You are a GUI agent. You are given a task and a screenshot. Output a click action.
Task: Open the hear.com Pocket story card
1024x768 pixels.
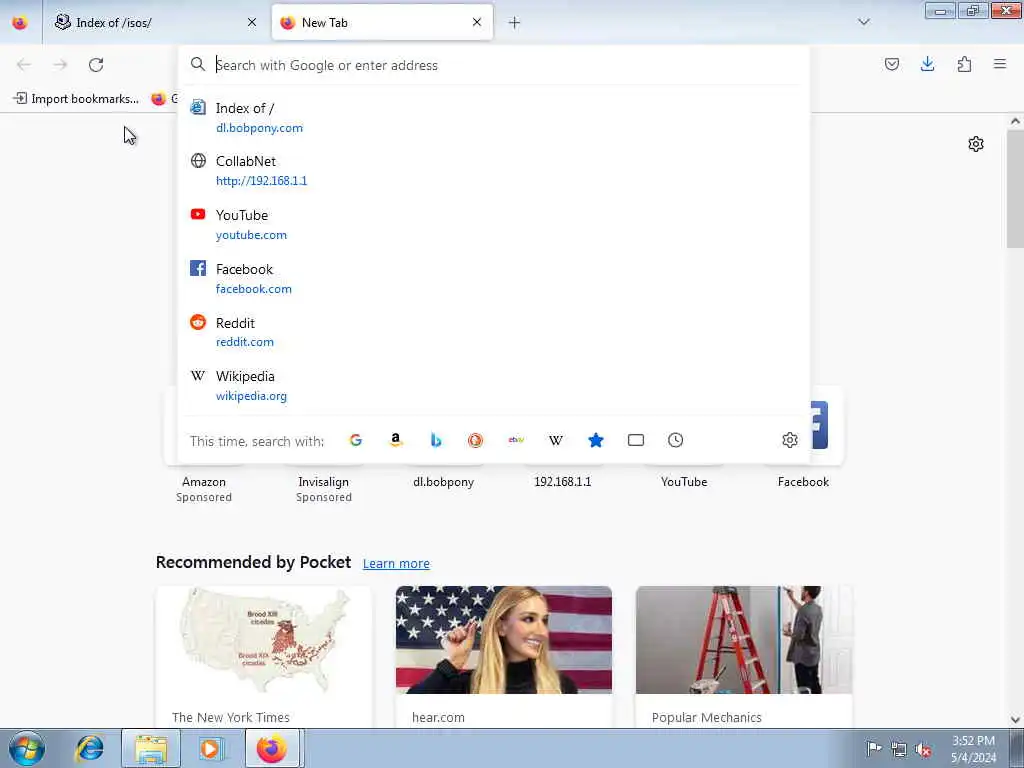point(504,656)
